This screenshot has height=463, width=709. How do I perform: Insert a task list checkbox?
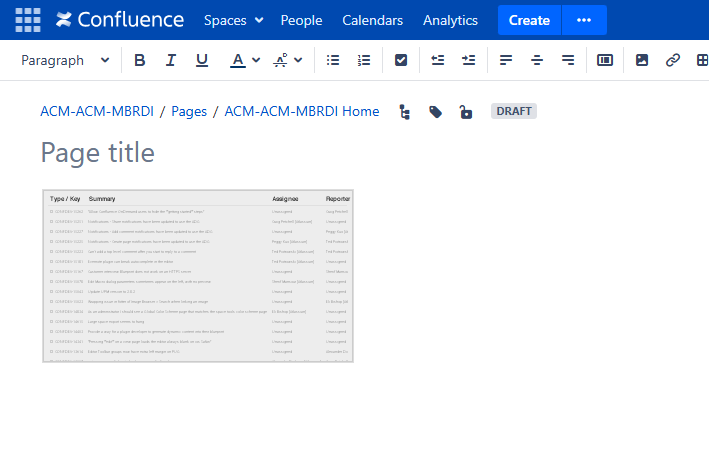coord(401,60)
